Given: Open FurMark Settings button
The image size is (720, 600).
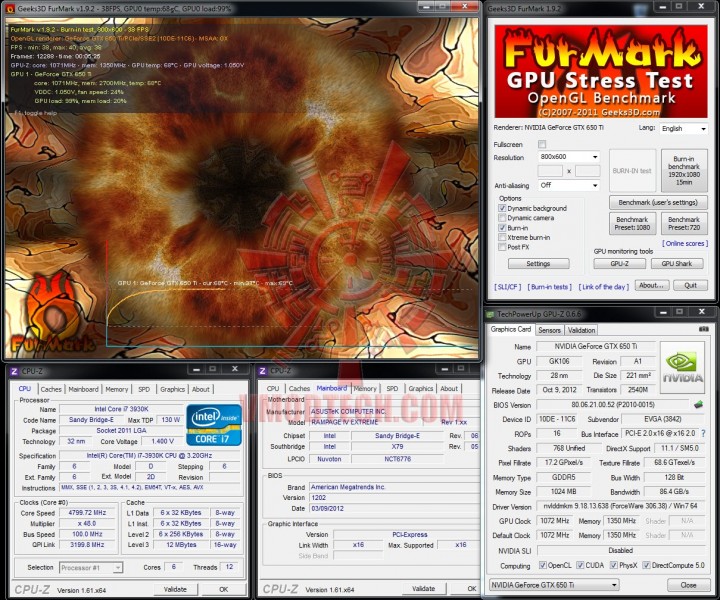Looking at the screenshot, I should pyautogui.click(x=538, y=264).
